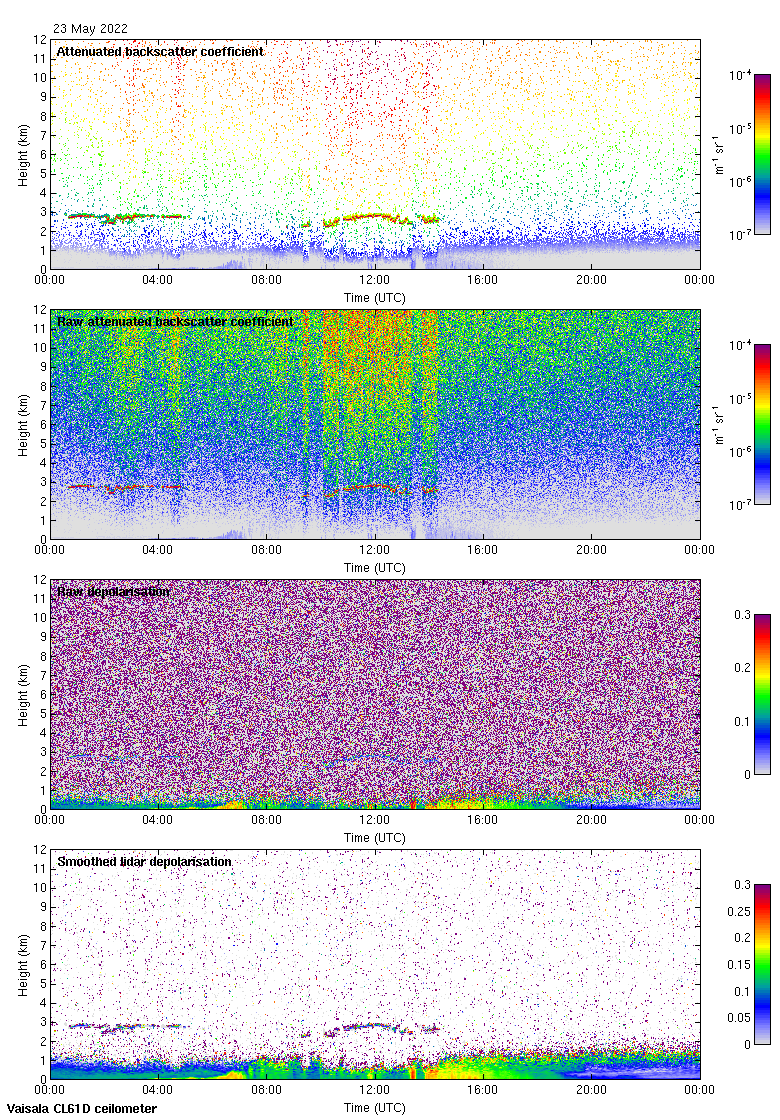Click the m⁻¹ sr⁻¹ unit label beside the Raw attenuated backscatter colorbar

pos(719,424)
